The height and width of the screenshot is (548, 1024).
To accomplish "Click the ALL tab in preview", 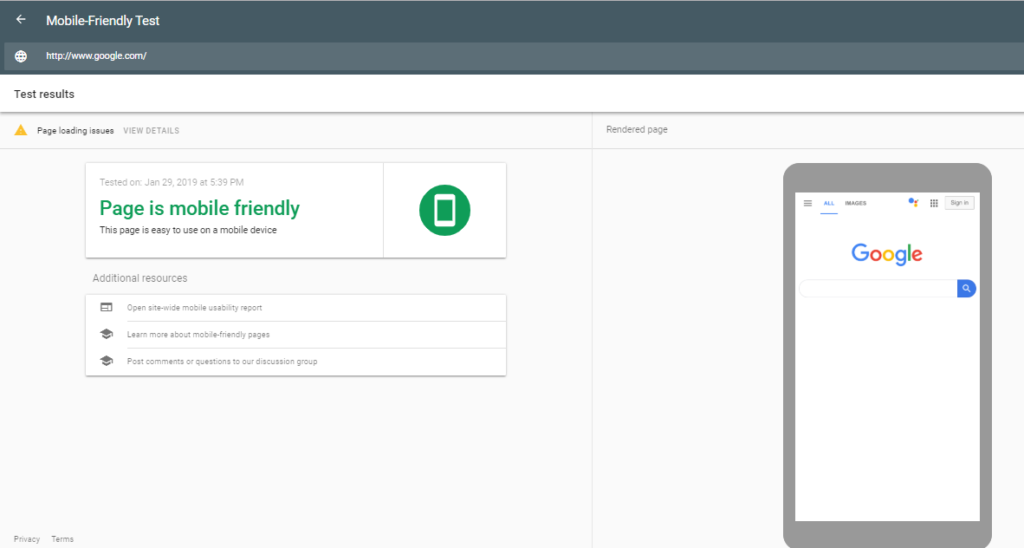I will pos(829,203).
